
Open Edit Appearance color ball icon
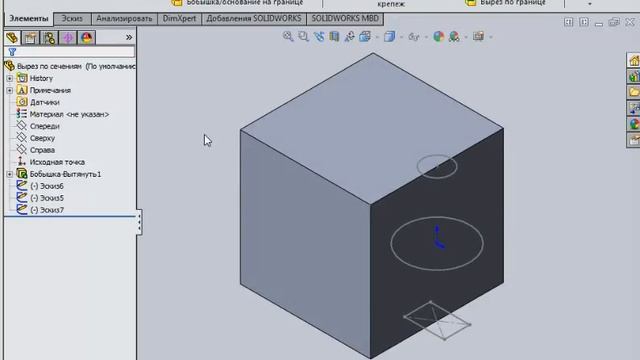[438, 37]
